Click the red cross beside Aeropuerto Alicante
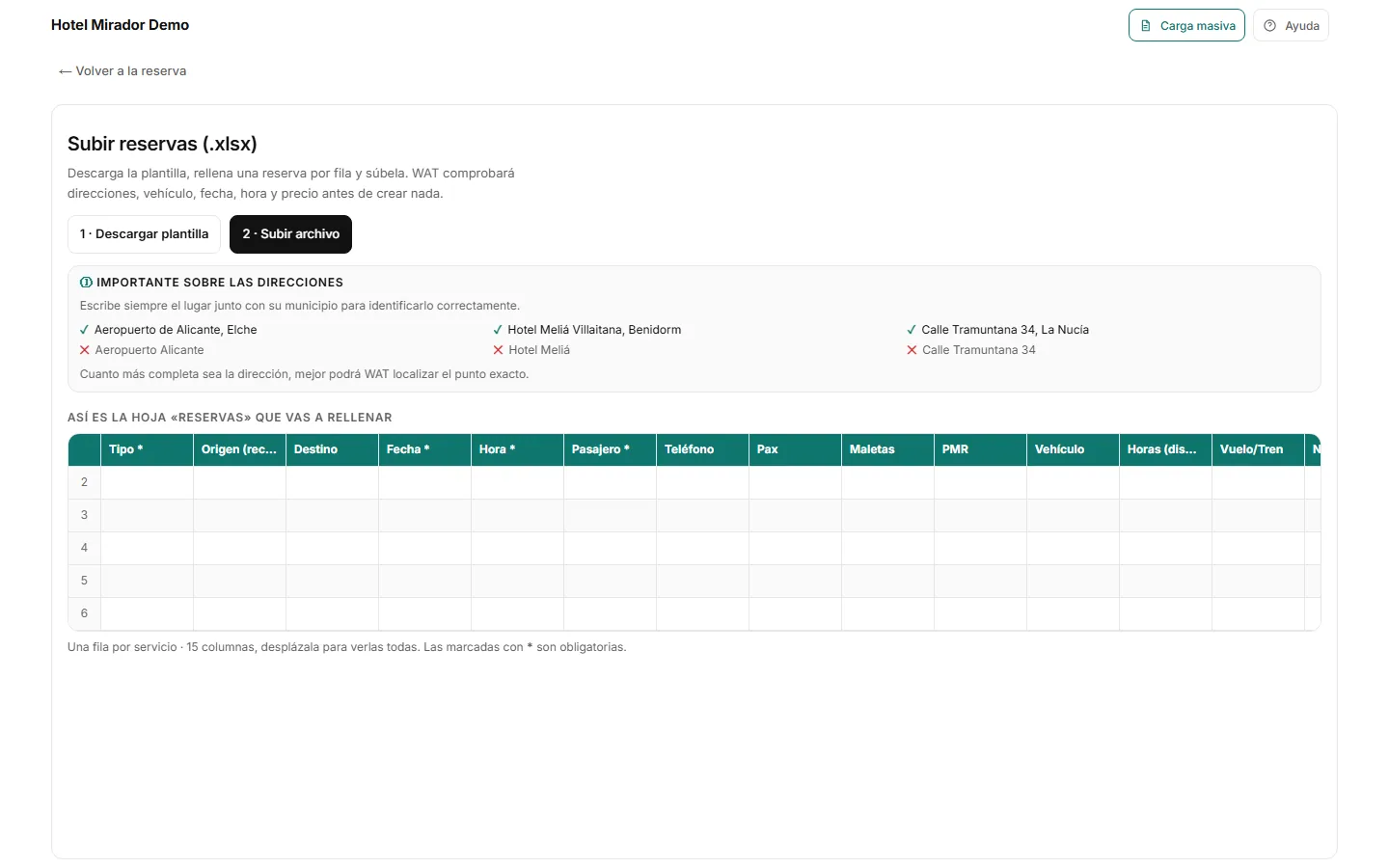The height and width of the screenshot is (868, 1389). (85, 350)
